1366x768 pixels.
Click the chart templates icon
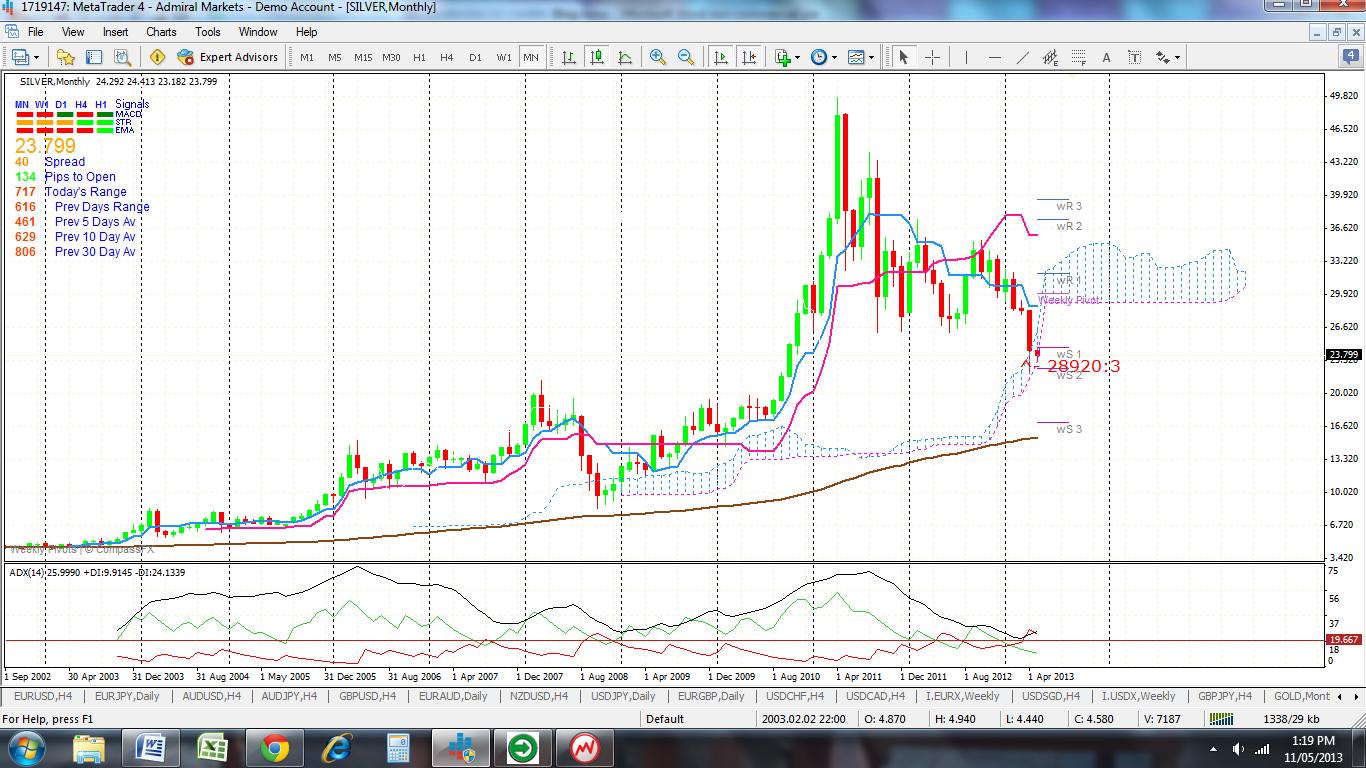(856, 57)
